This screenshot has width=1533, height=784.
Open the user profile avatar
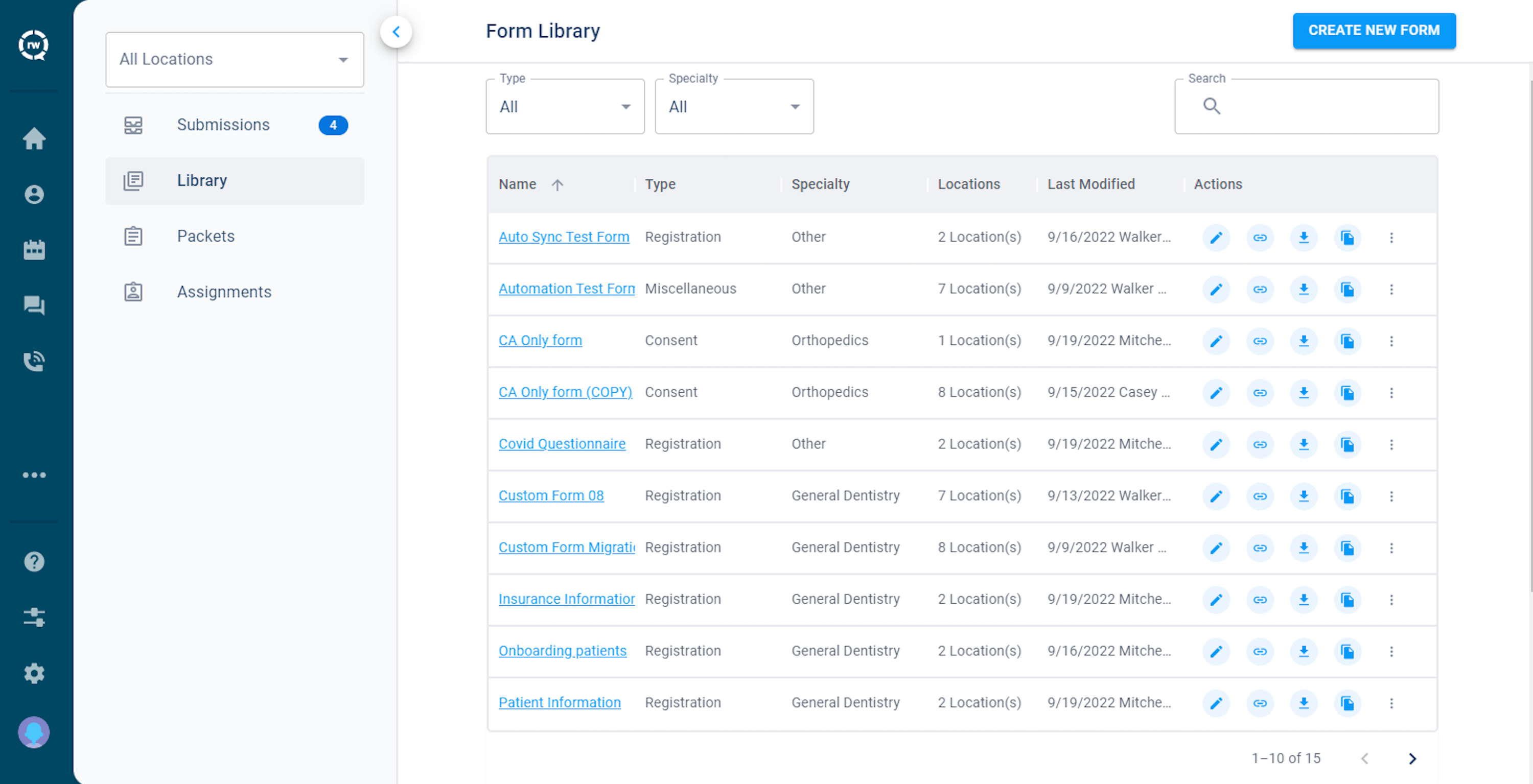[34, 732]
